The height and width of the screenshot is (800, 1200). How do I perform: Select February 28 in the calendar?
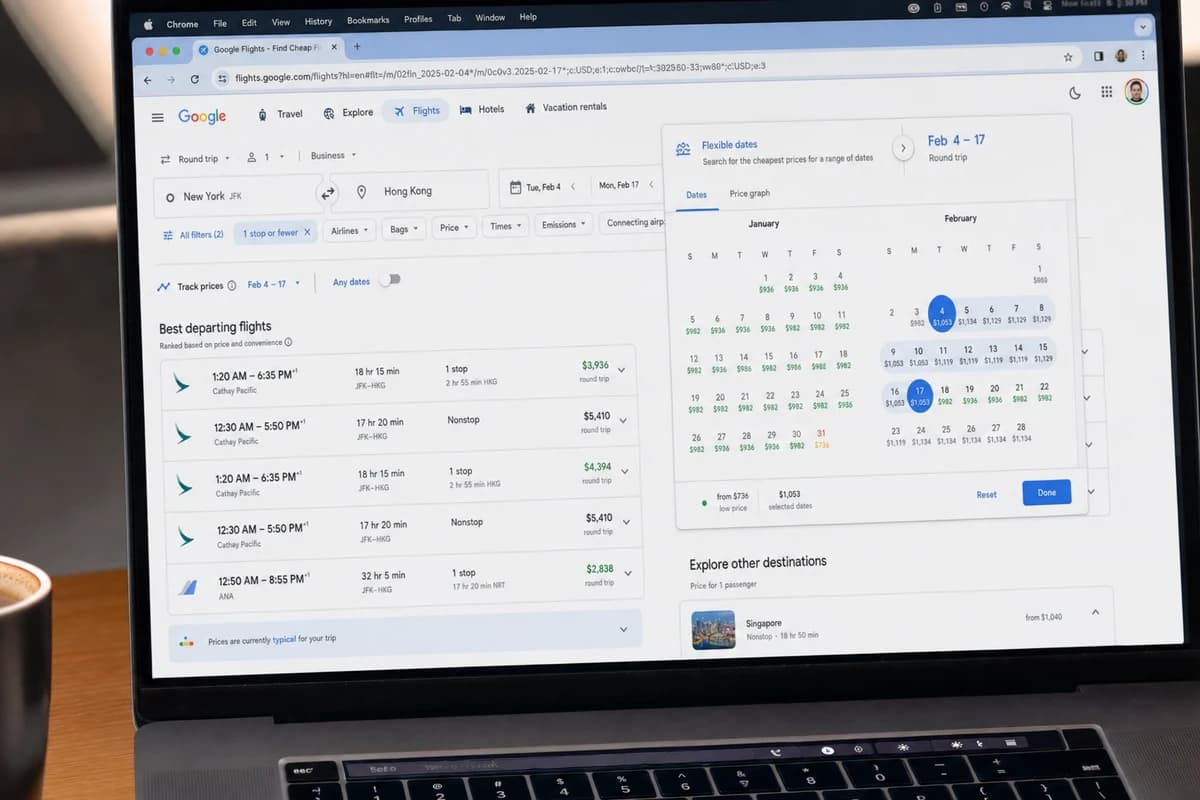point(1021,433)
